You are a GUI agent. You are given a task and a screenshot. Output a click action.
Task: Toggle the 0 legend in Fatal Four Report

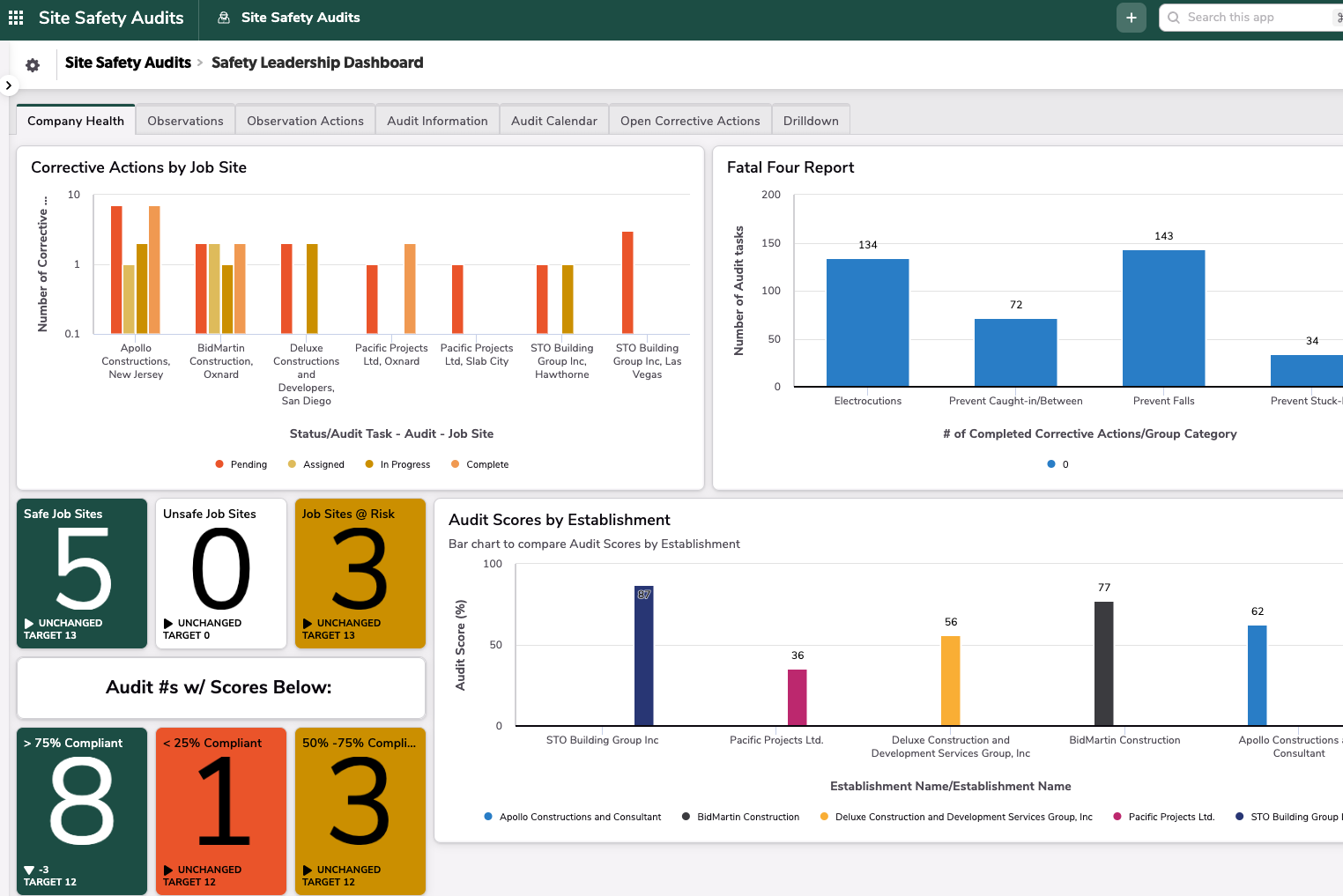(1057, 464)
